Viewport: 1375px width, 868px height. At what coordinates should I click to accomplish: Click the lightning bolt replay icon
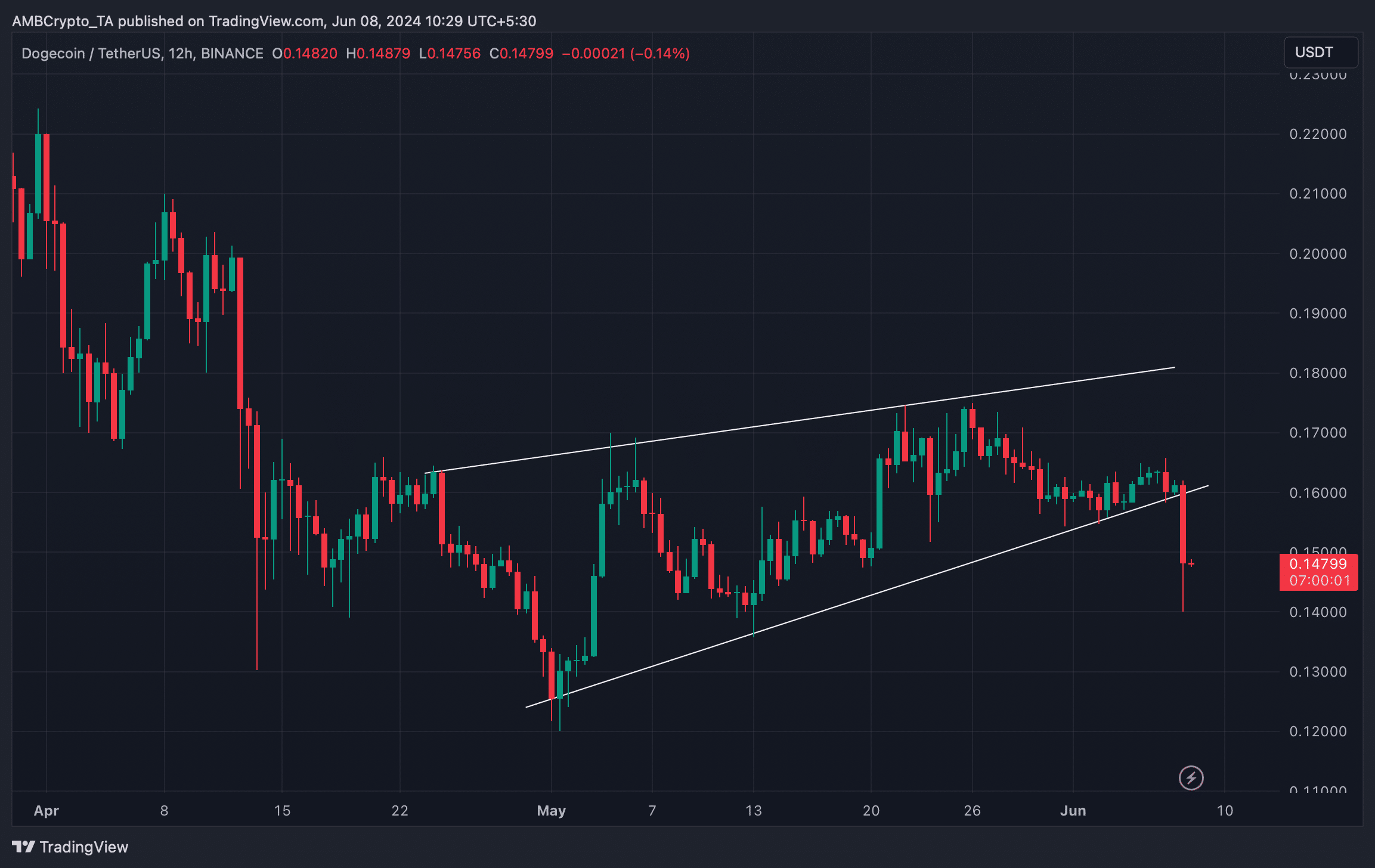(1191, 778)
